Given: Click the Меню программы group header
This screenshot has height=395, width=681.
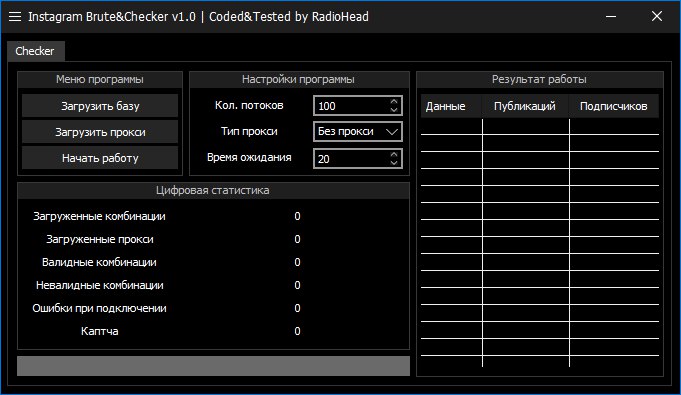Looking at the screenshot, I should click(x=100, y=80).
